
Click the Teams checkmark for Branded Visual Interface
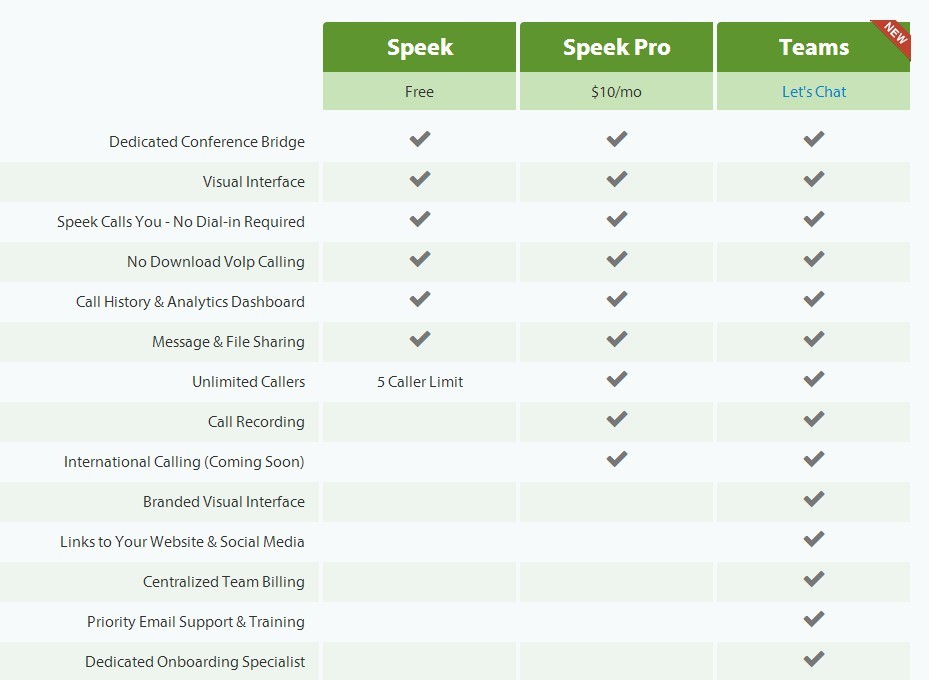click(813, 499)
